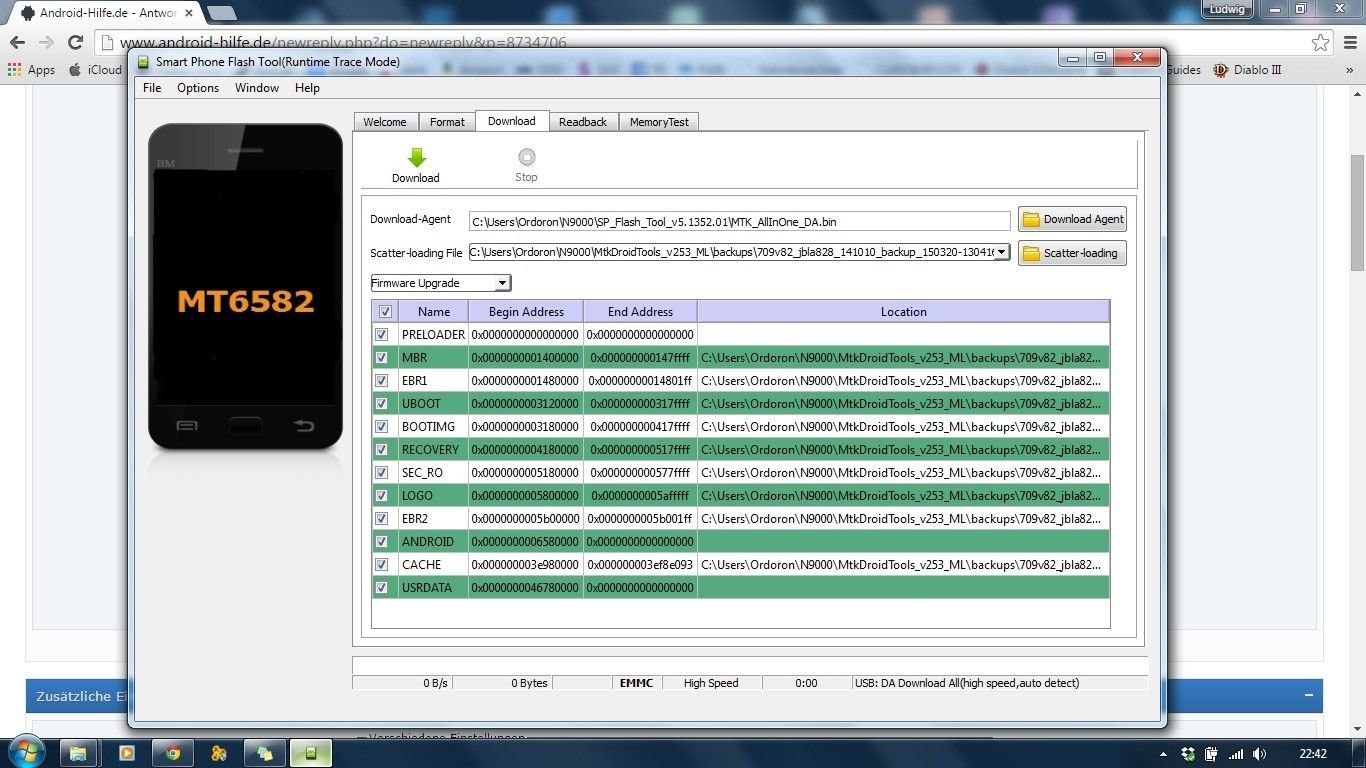1366x768 pixels.
Task: Open the iCloud bookmark in Chrome
Action: 95,70
